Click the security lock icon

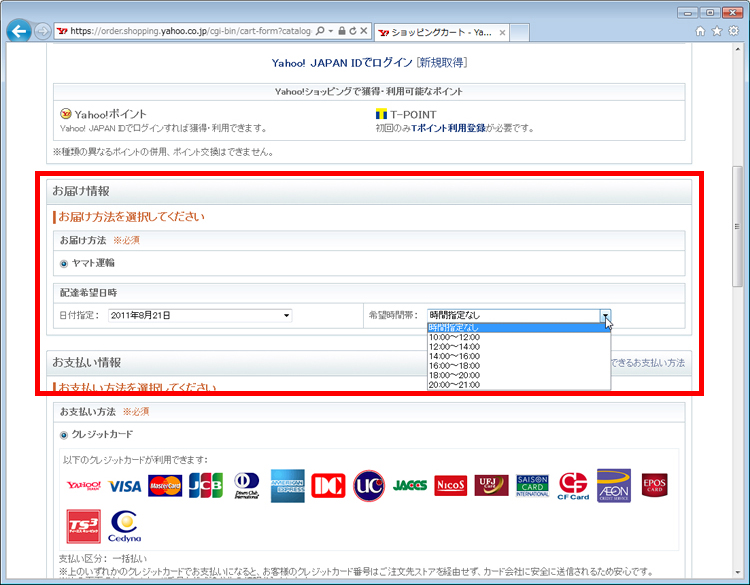coord(342,31)
